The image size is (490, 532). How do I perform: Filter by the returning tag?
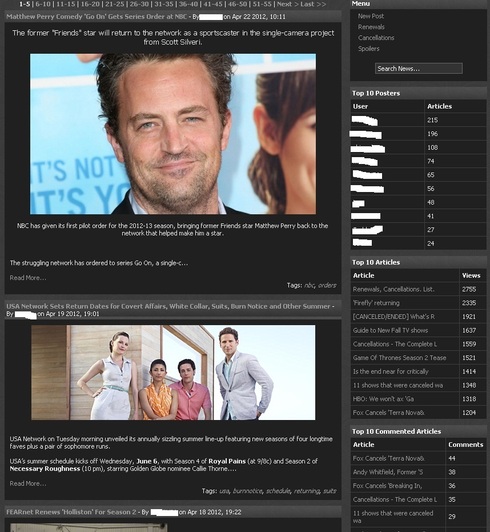click(x=307, y=491)
